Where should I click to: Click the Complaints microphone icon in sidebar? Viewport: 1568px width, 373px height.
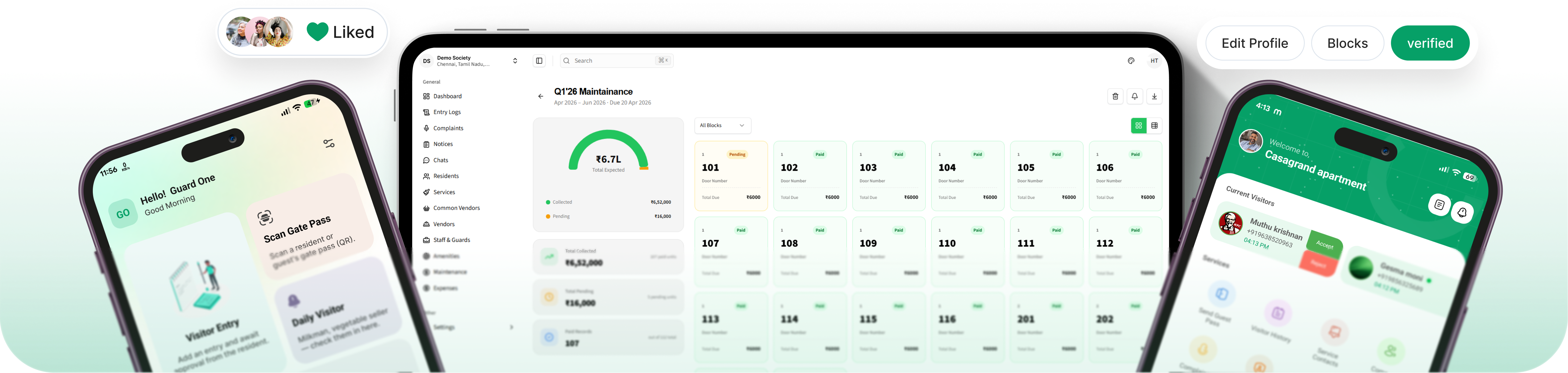pyautogui.click(x=426, y=128)
